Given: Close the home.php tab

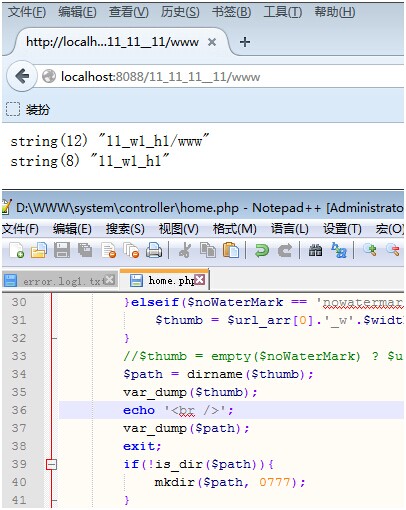Looking at the screenshot, I should (200, 279).
